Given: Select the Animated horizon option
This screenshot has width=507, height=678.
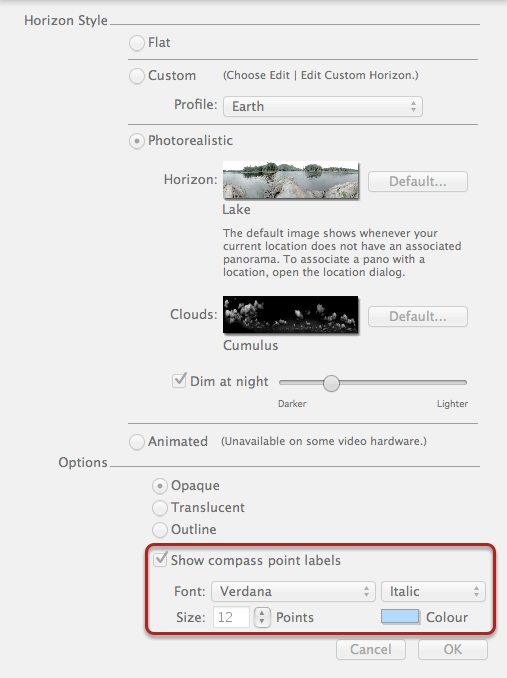Looking at the screenshot, I should [137, 442].
